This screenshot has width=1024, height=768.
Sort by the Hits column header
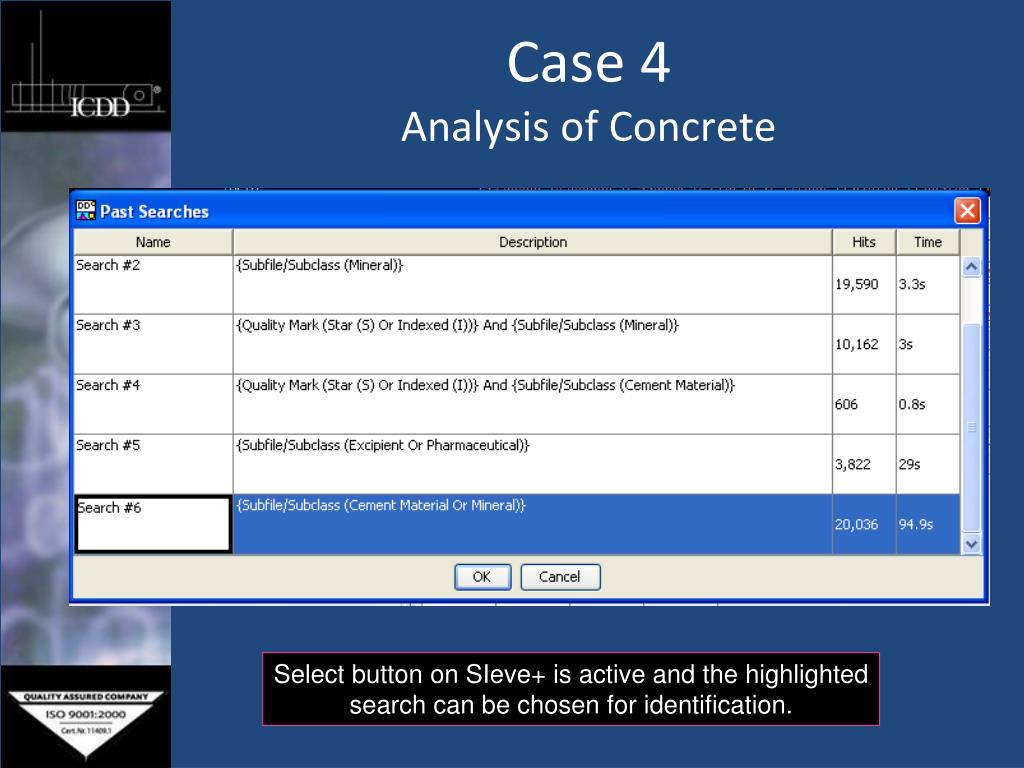[x=864, y=242]
